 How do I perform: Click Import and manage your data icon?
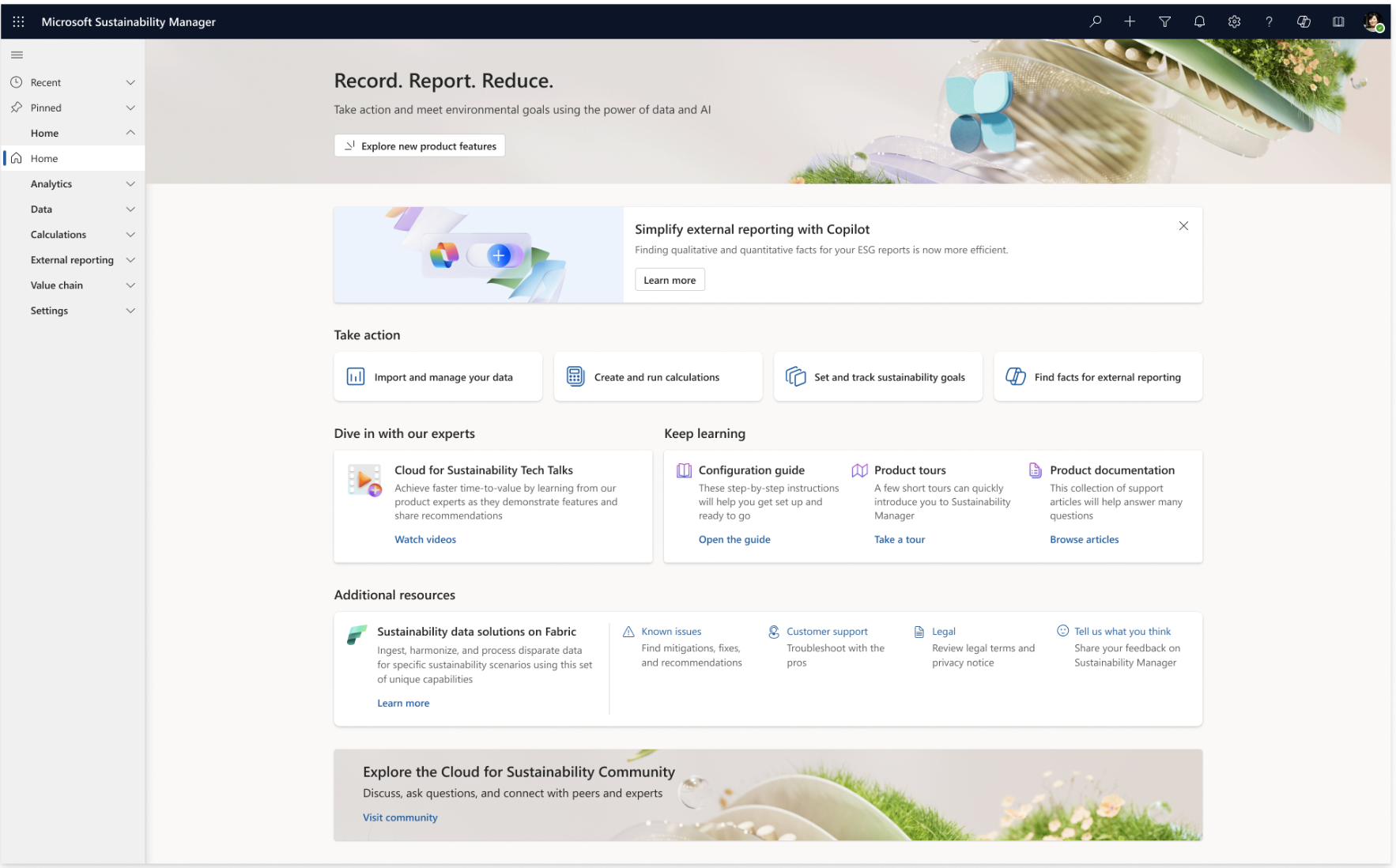point(356,376)
